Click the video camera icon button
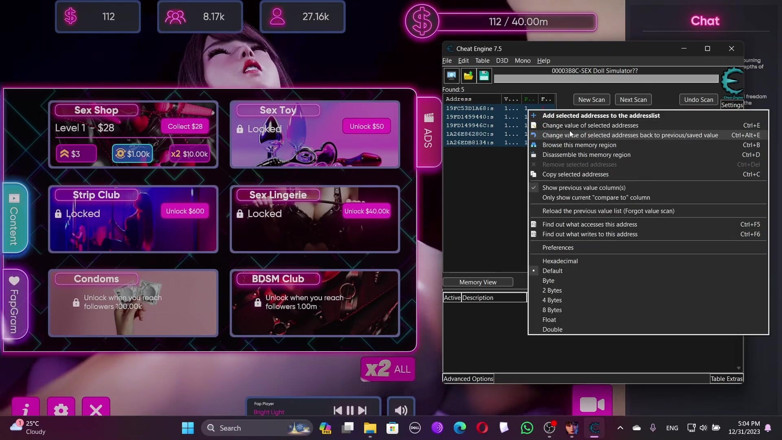Screen dimensions: 782x440 click(592, 404)
